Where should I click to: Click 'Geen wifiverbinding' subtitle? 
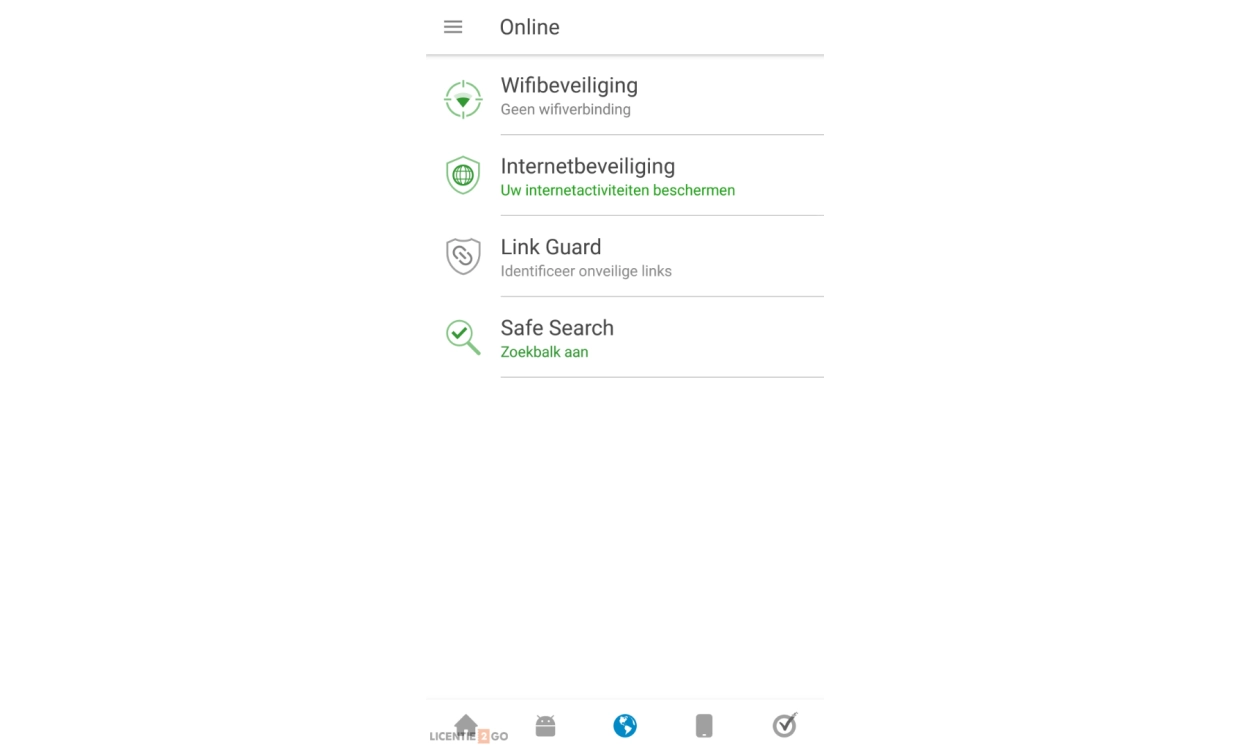pyautogui.click(x=565, y=110)
